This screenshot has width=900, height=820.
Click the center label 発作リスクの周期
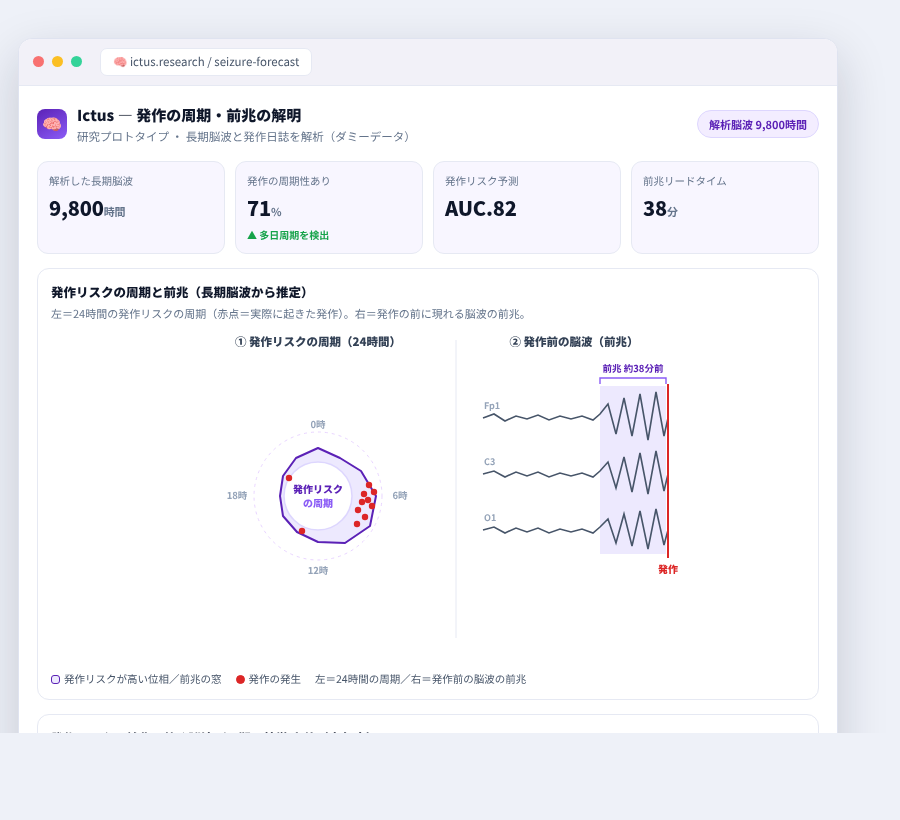[x=318, y=496]
